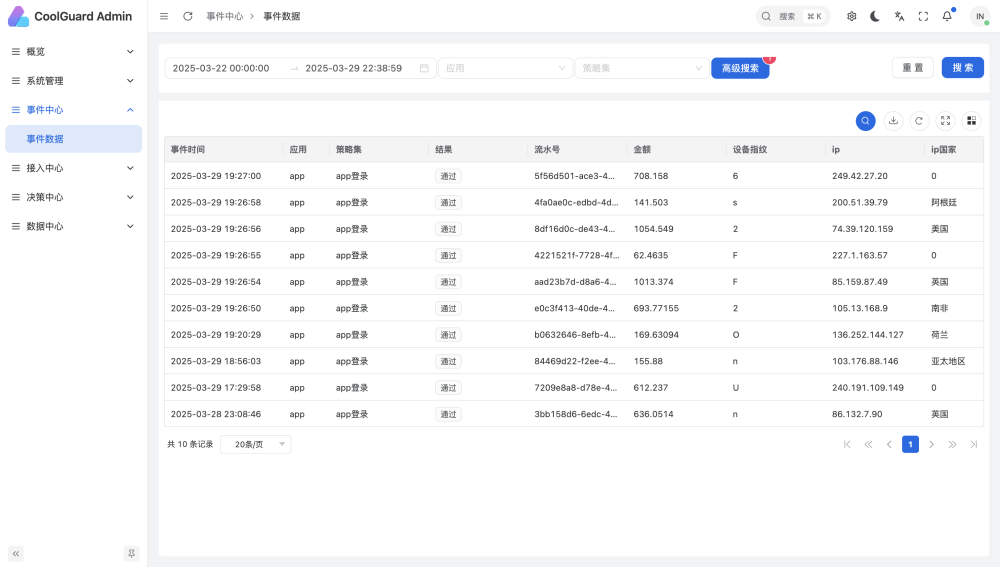Click the circular refresh icon above table
Image resolution: width=1000 pixels, height=567 pixels.
[x=919, y=121]
